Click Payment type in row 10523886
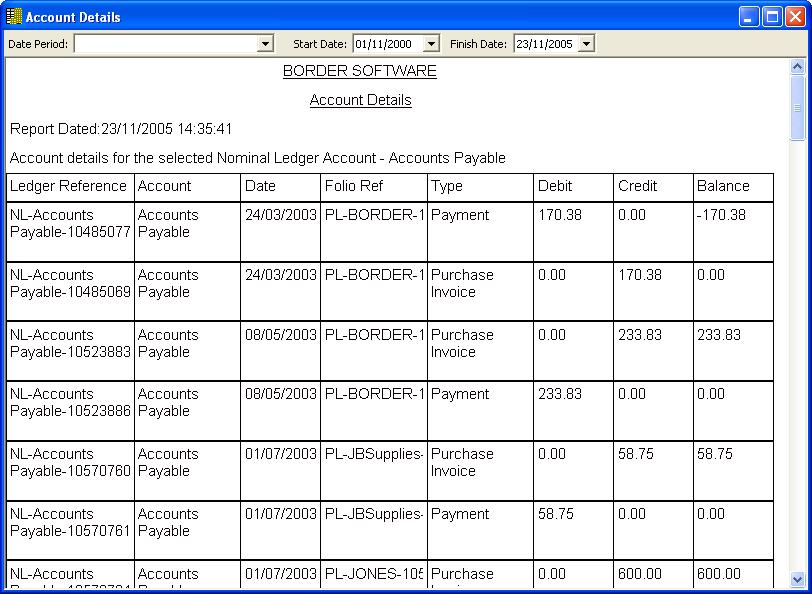Image resolution: width=812 pixels, height=594 pixels. pyautogui.click(x=460, y=395)
